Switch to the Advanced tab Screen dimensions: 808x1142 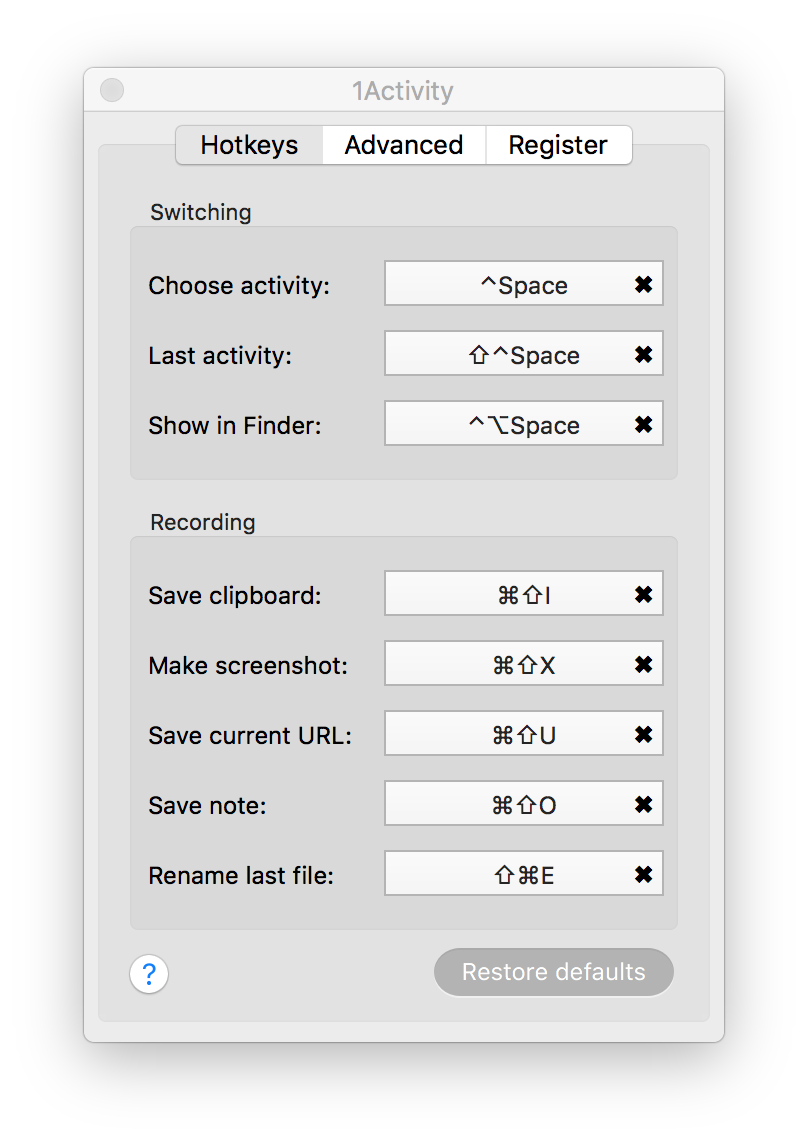click(x=404, y=145)
